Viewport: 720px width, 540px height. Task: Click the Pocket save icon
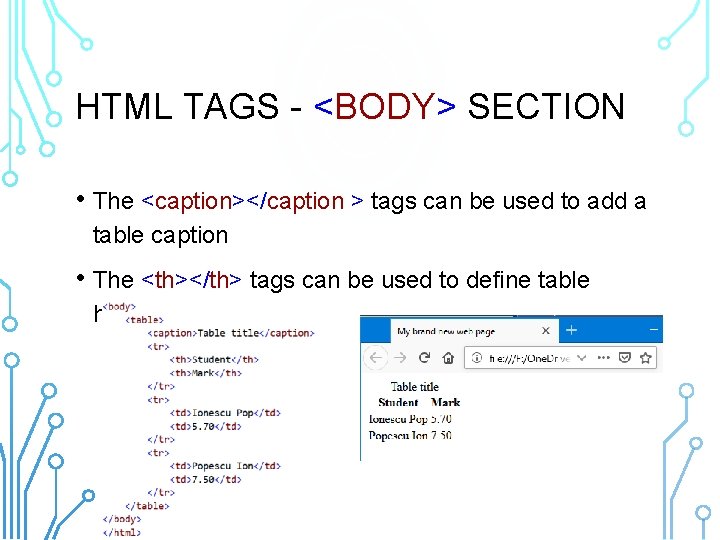click(x=624, y=358)
